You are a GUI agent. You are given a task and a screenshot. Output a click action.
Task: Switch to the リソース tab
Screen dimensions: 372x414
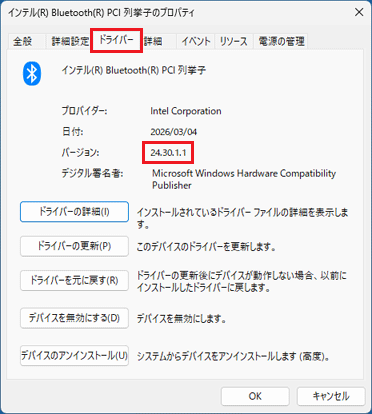[x=234, y=41]
